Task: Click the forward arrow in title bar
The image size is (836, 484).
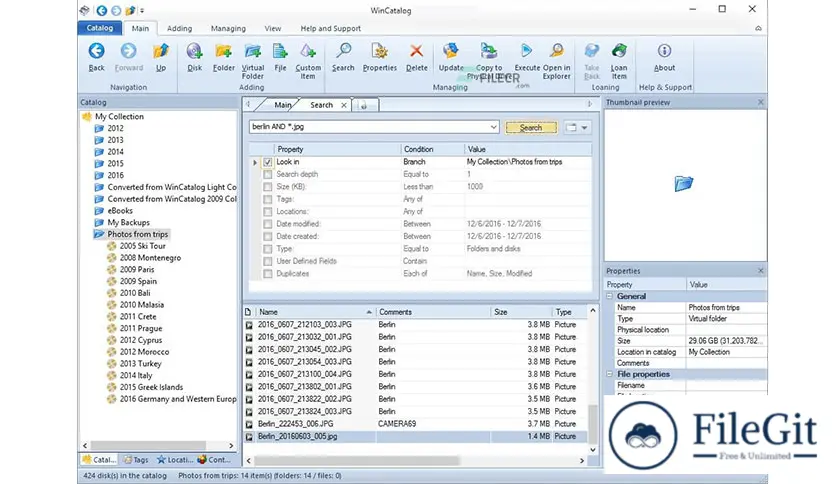Action: (x=116, y=10)
